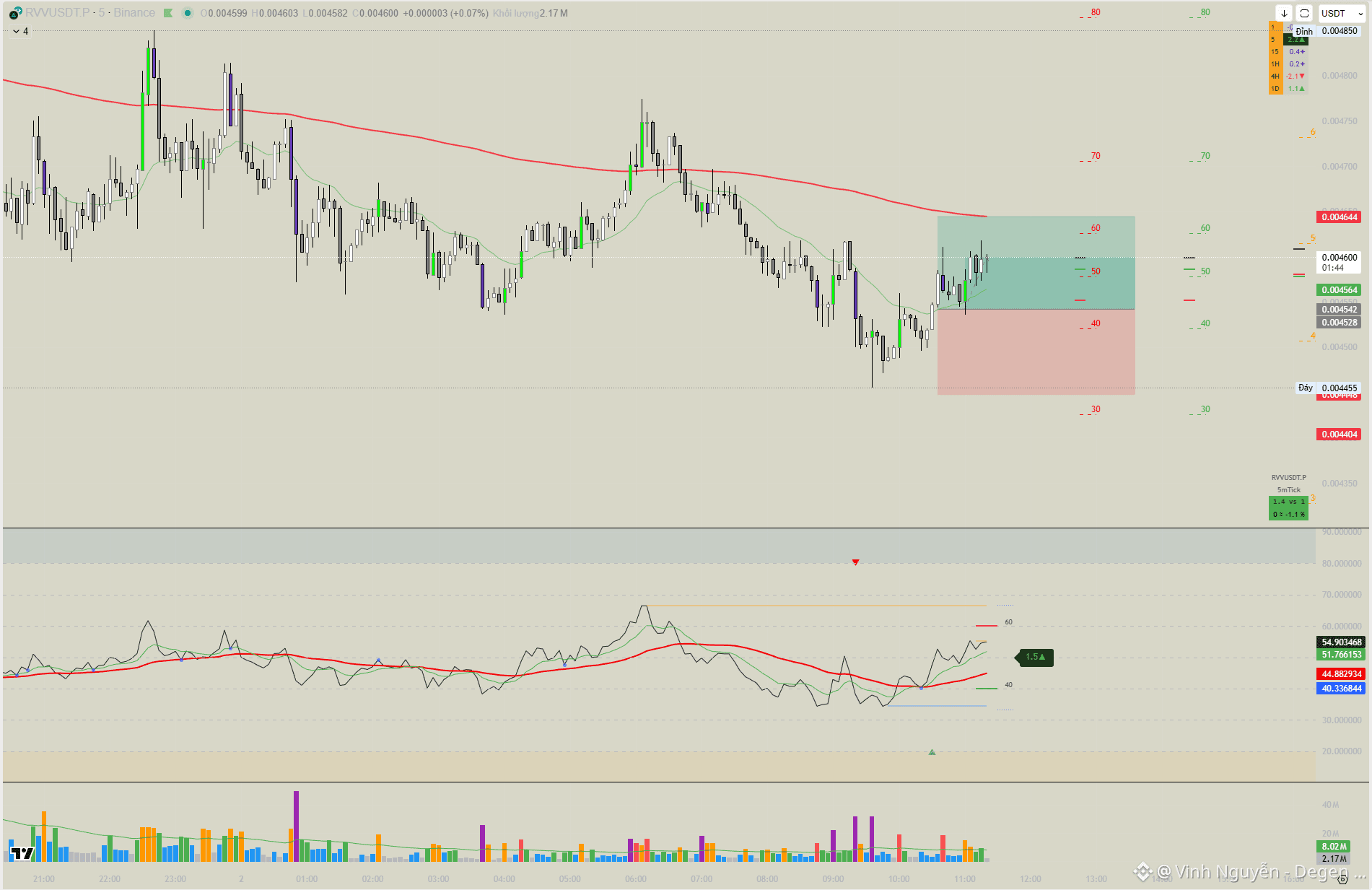Collapse the indicator legend showing 4
The width and height of the screenshot is (1372, 890).
pyautogui.click(x=21, y=31)
